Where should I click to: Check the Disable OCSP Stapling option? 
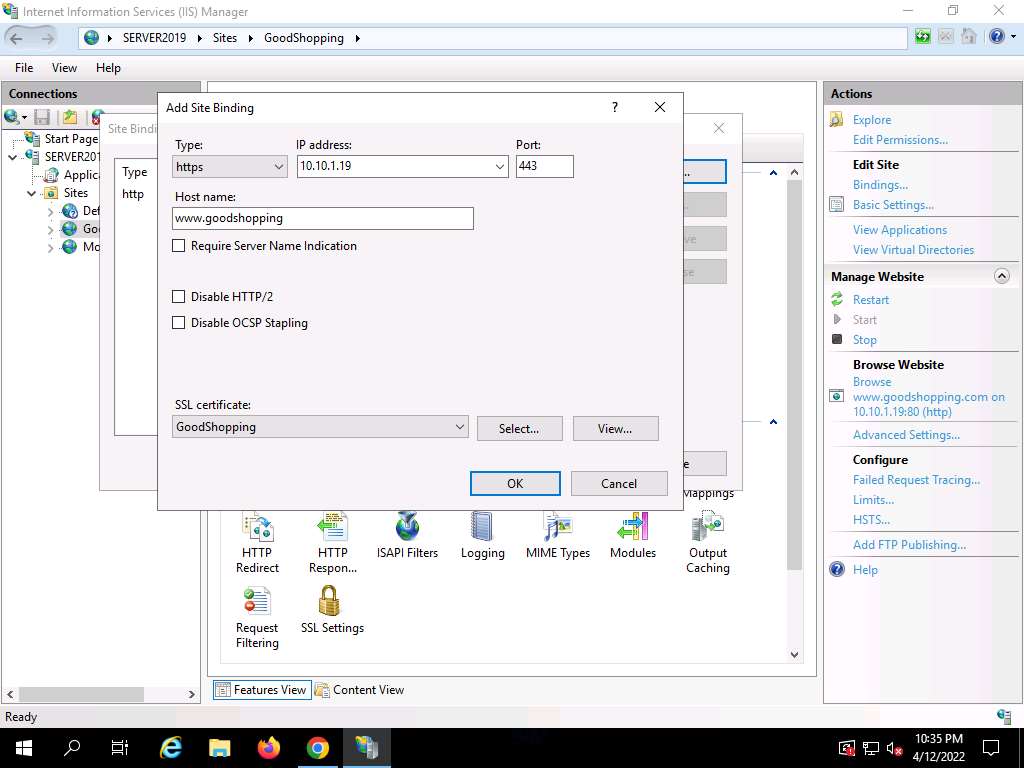pyautogui.click(x=179, y=323)
